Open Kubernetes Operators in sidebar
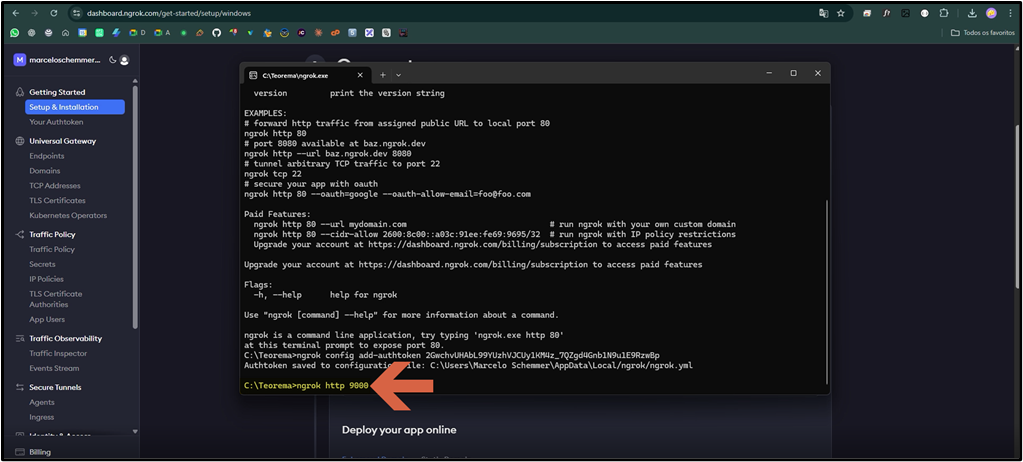Screen dimensions: 1023x462 pyautogui.click(x=68, y=215)
